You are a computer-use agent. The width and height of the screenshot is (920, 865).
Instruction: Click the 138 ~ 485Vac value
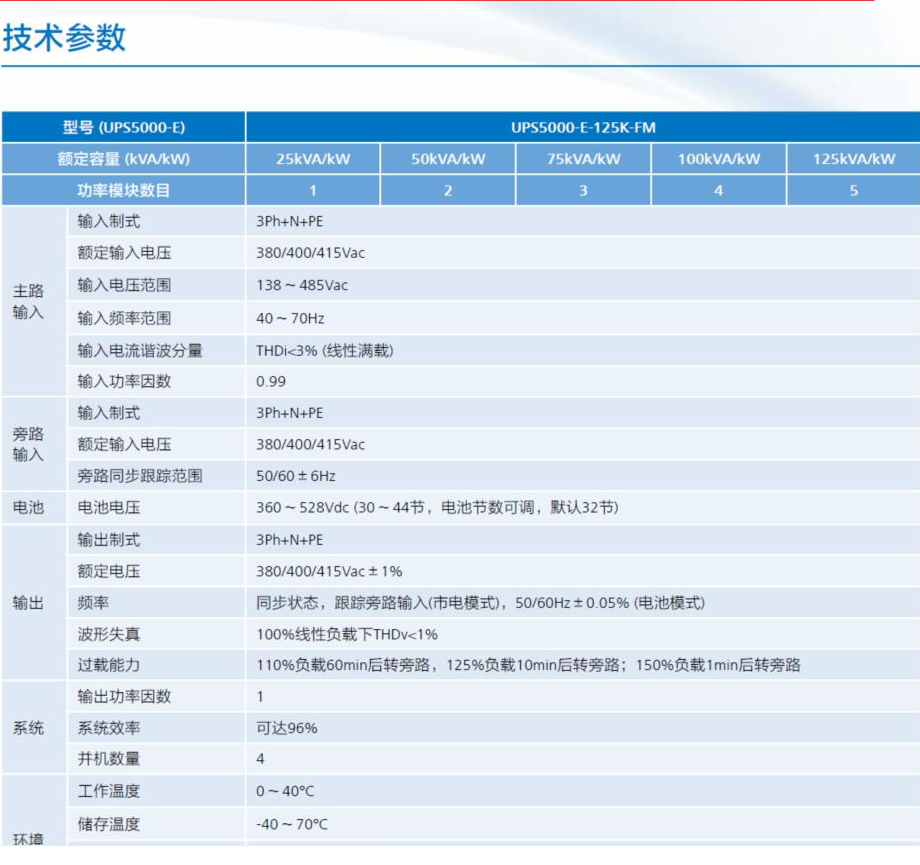[302, 286]
